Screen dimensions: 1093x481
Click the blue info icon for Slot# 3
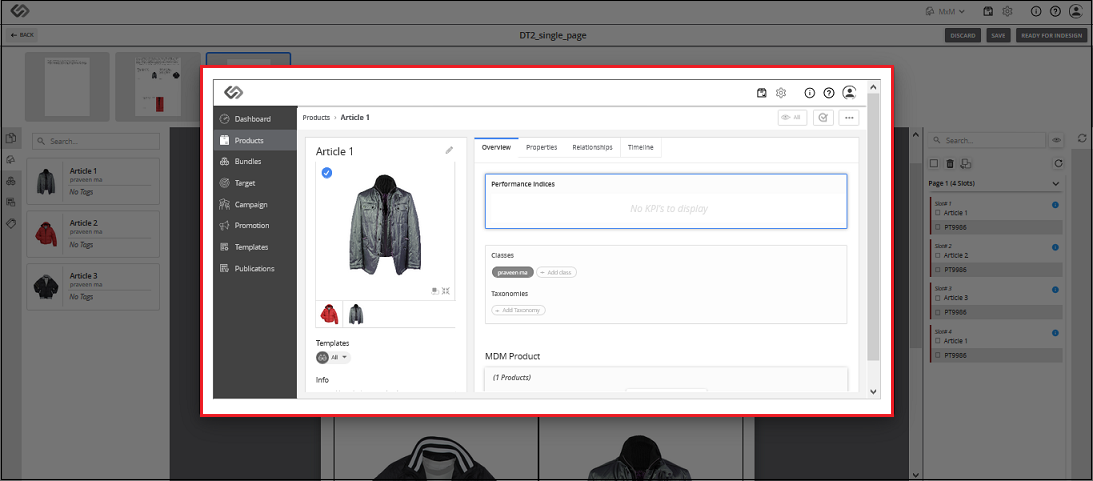[1055, 290]
